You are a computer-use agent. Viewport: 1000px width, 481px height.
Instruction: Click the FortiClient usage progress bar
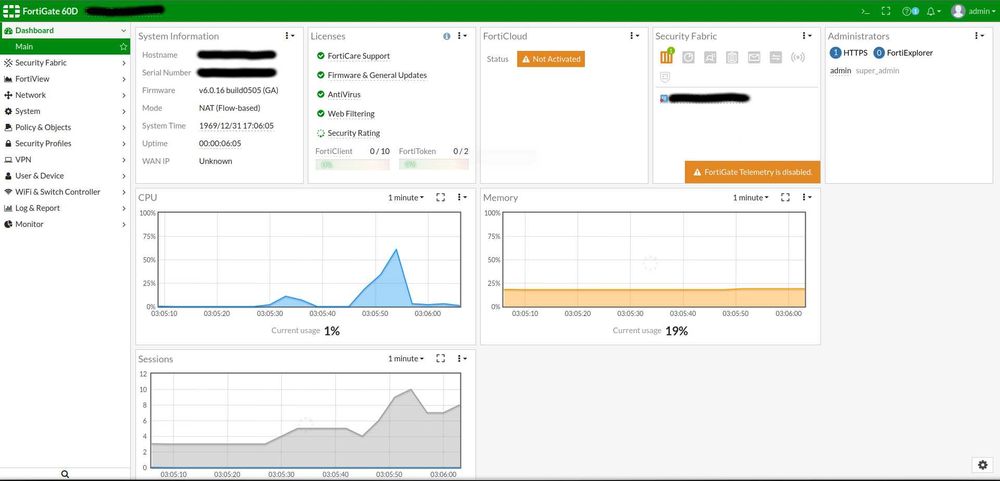coord(352,165)
